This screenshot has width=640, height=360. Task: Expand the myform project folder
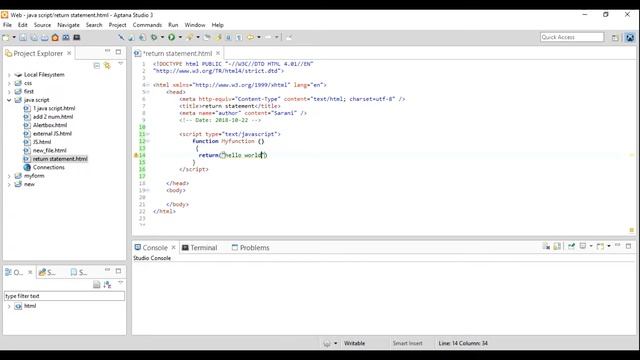(x=9, y=176)
